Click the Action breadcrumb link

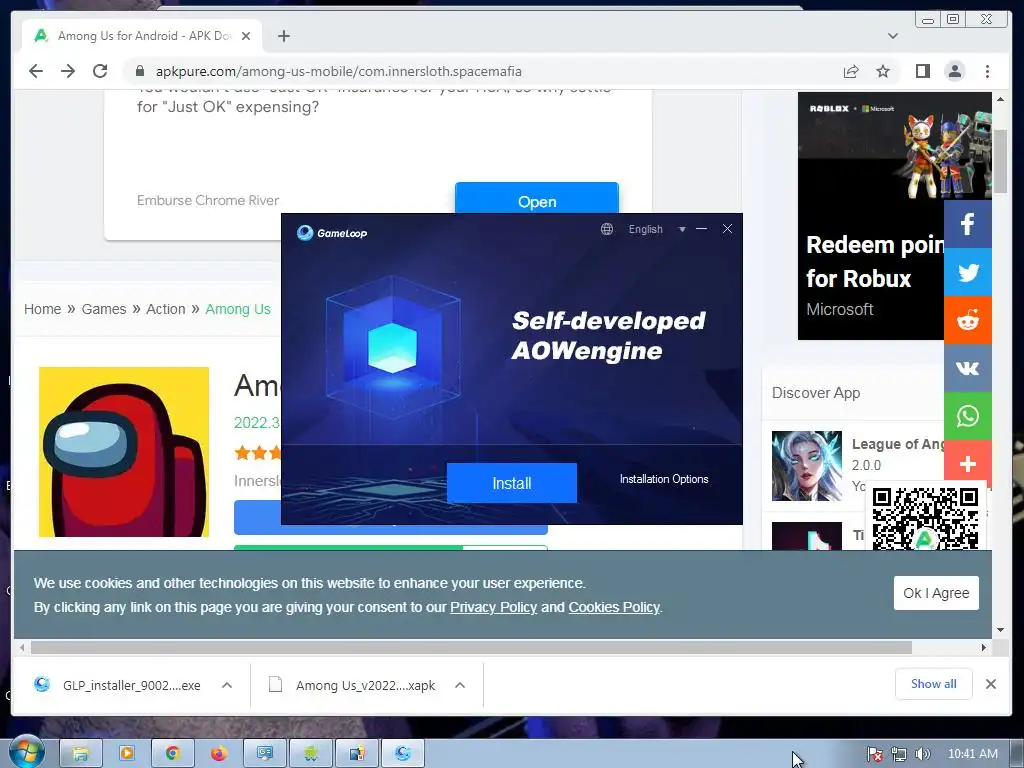click(166, 309)
